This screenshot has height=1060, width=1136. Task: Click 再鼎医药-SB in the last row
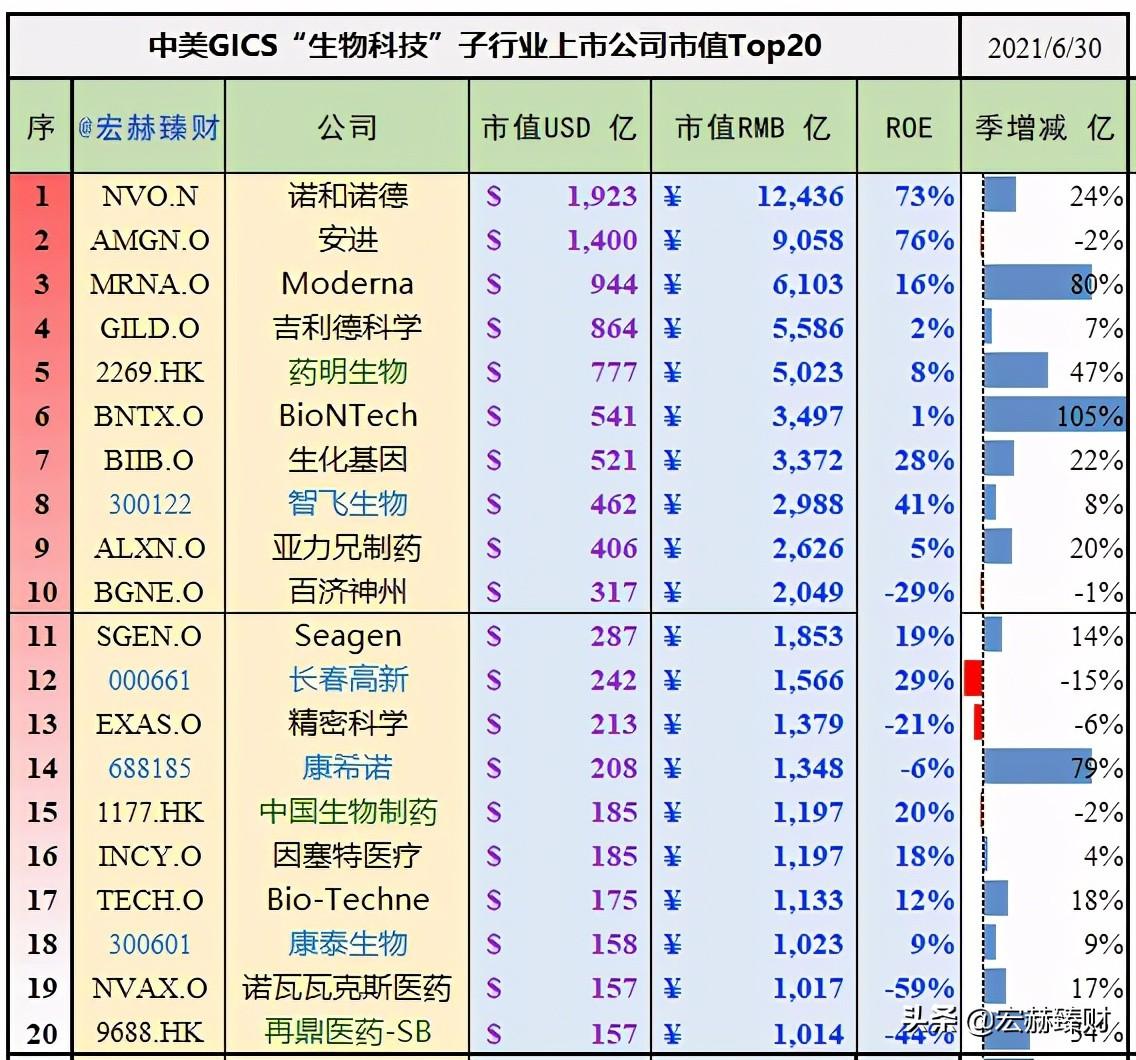pyautogui.click(x=347, y=1032)
